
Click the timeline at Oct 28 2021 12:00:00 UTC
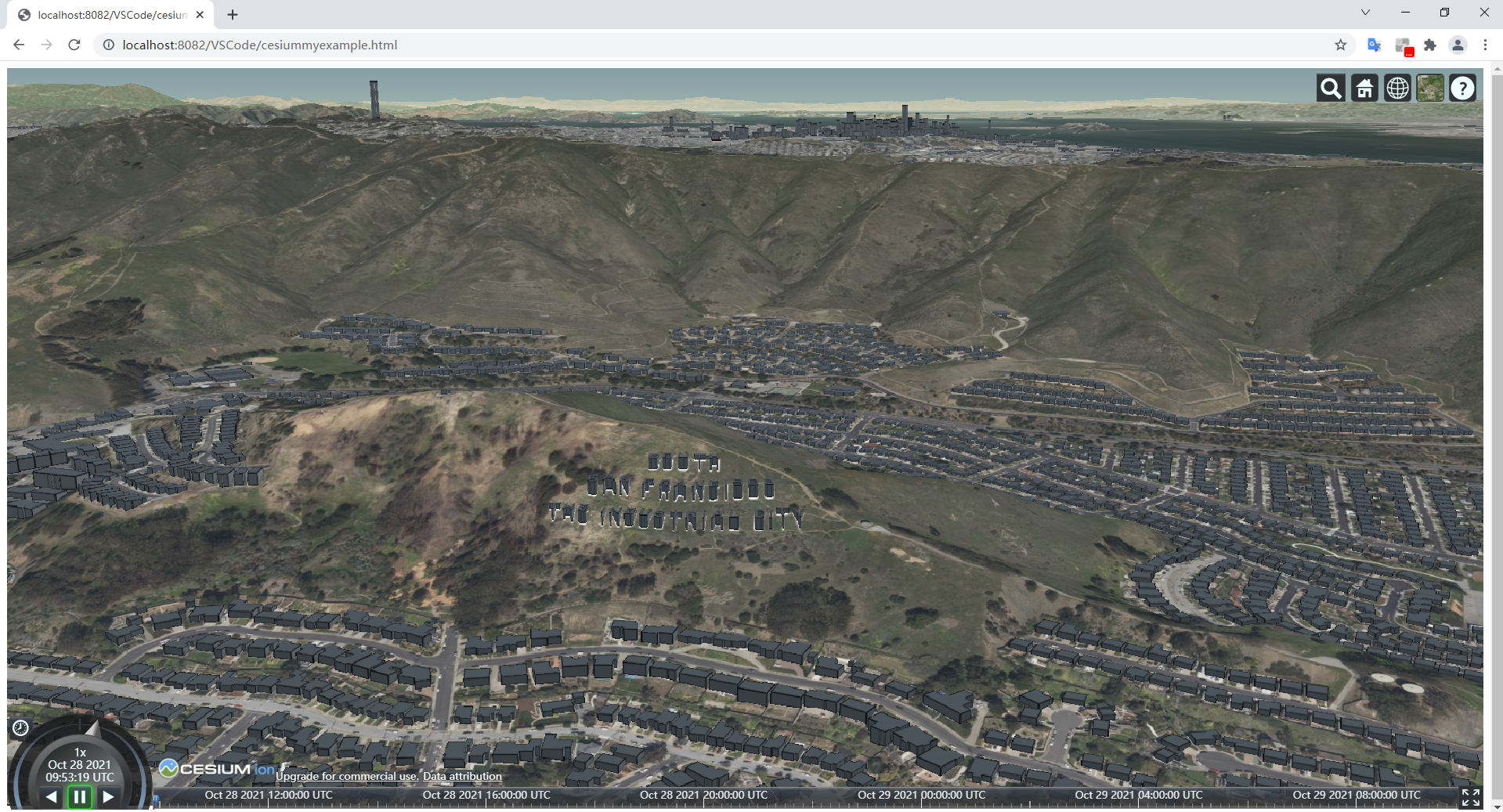pos(269,795)
